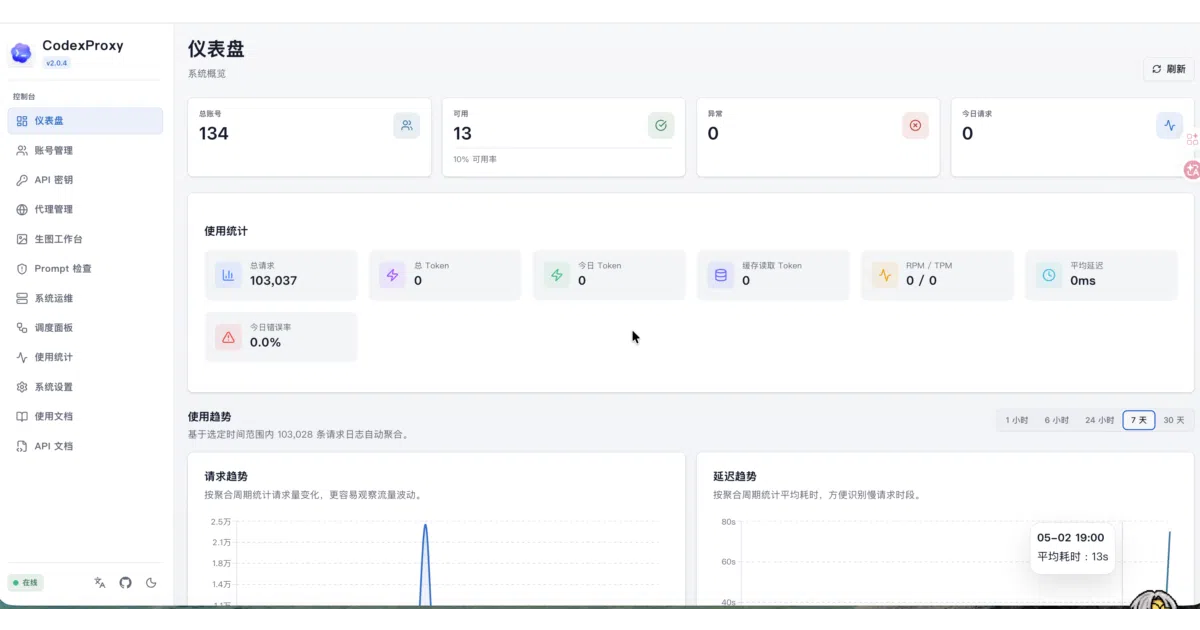Select the 6 小时 time range

pyautogui.click(x=1057, y=420)
